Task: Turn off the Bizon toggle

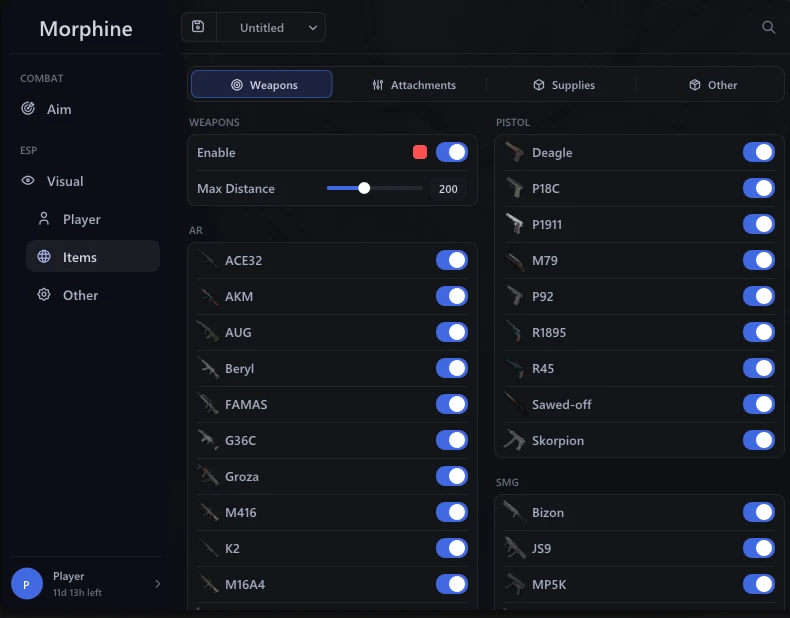Action: point(758,512)
